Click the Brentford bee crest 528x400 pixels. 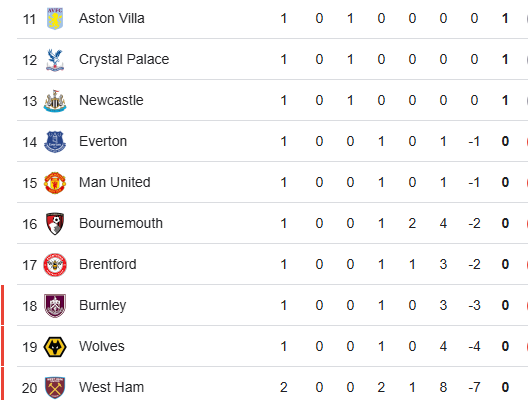pos(55,265)
